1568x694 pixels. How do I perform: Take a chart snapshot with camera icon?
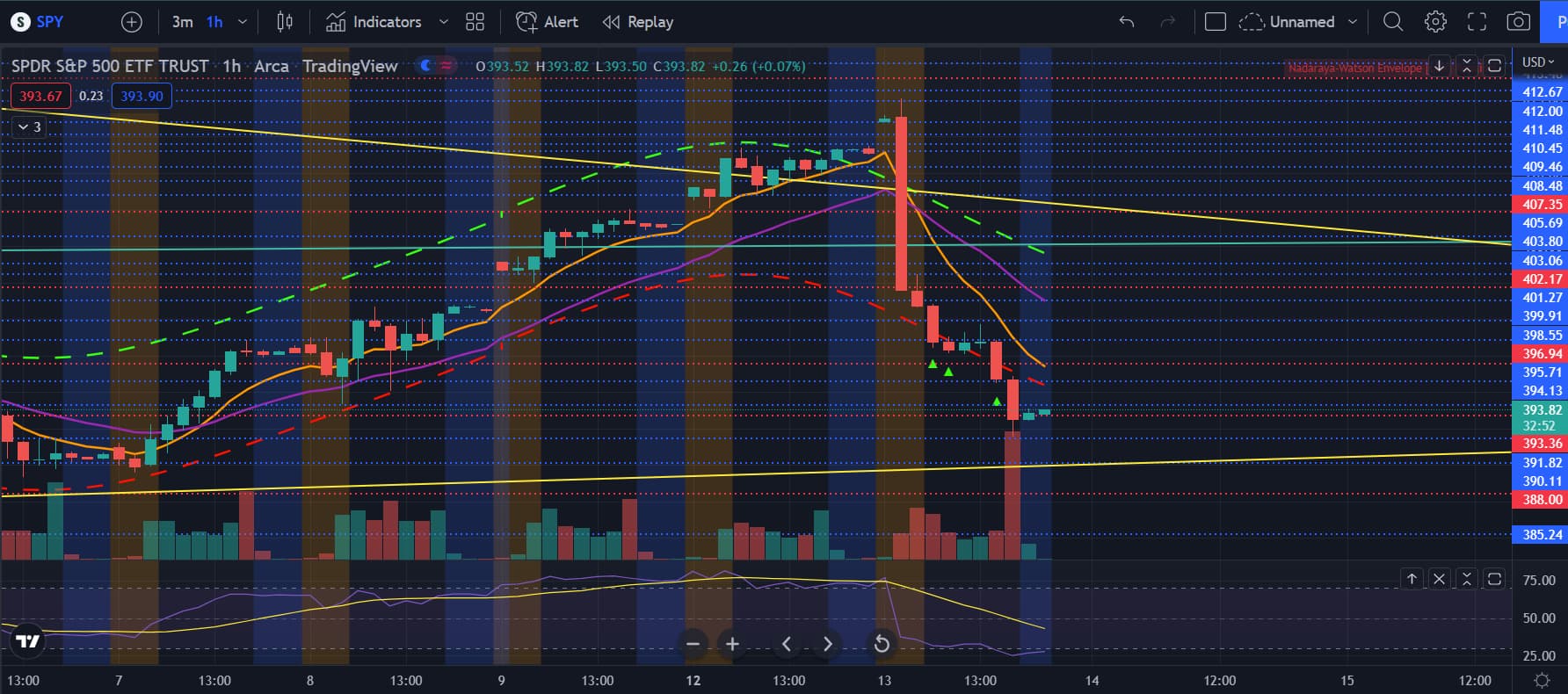pos(1519,22)
